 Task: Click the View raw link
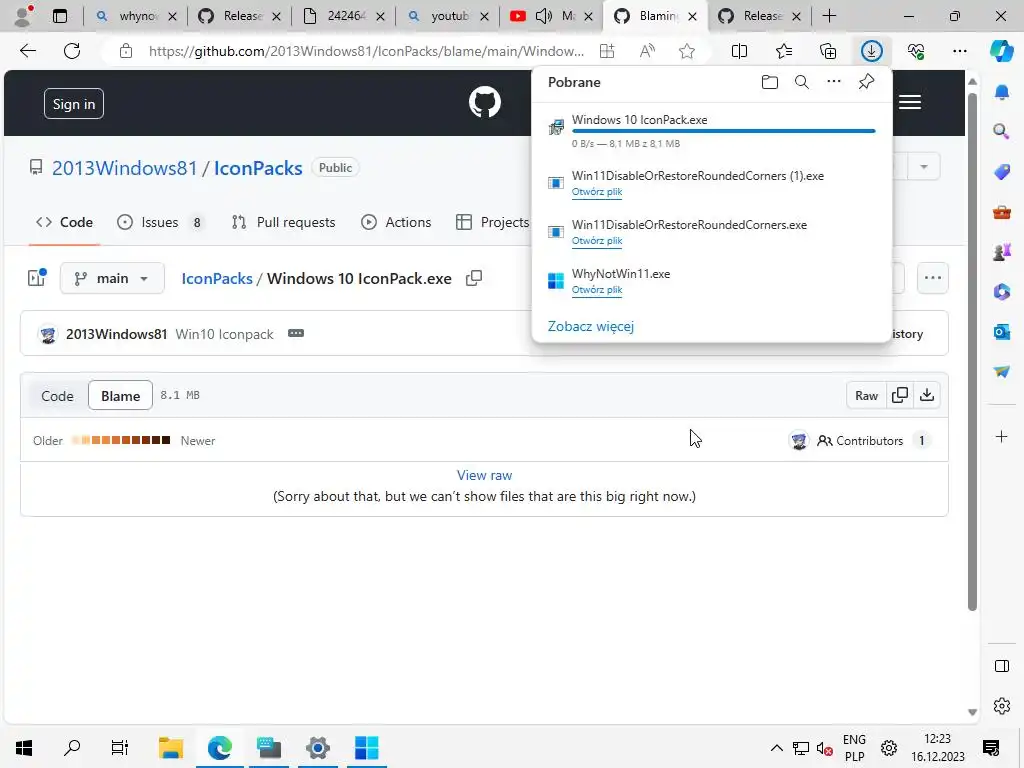tap(484, 475)
